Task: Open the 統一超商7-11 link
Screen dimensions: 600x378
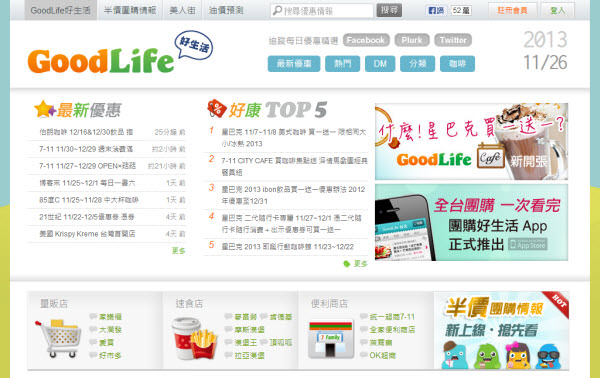Action: point(392,317)
